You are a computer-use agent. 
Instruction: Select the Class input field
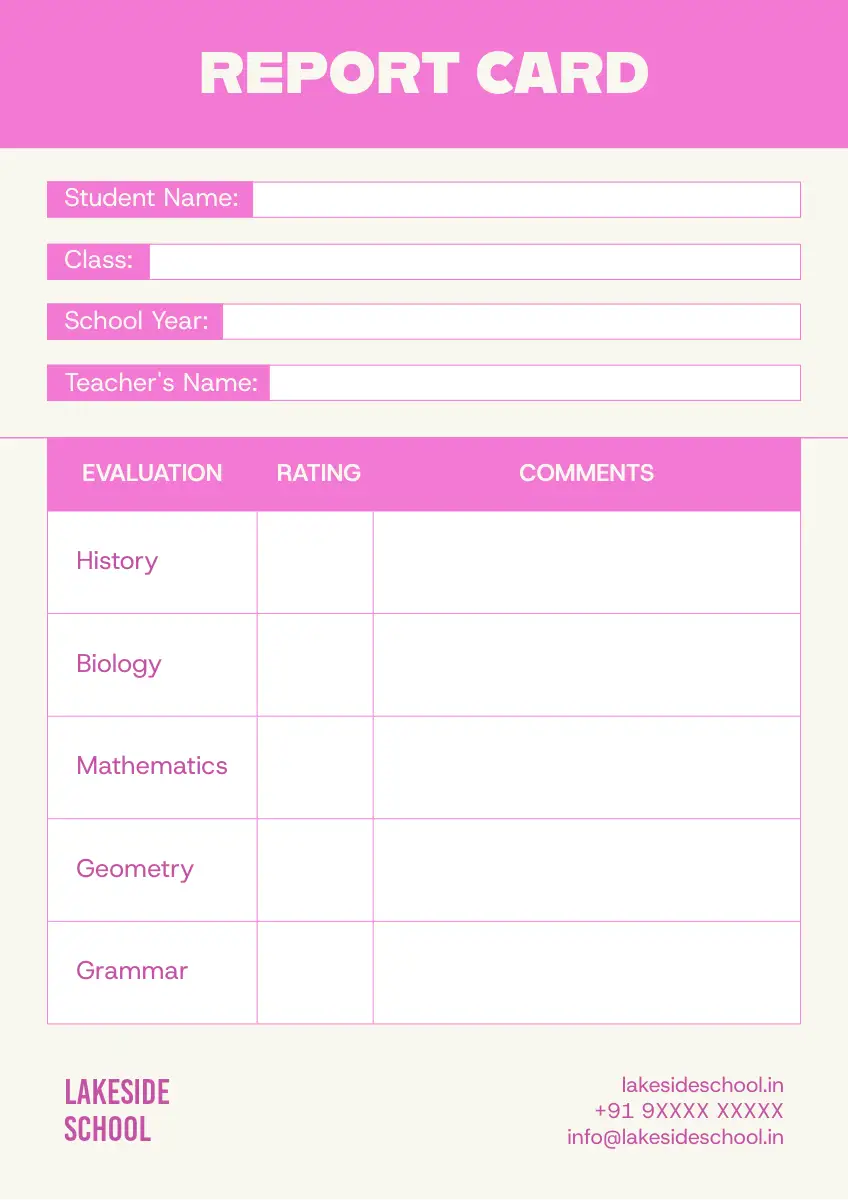[x=475, y=261]
